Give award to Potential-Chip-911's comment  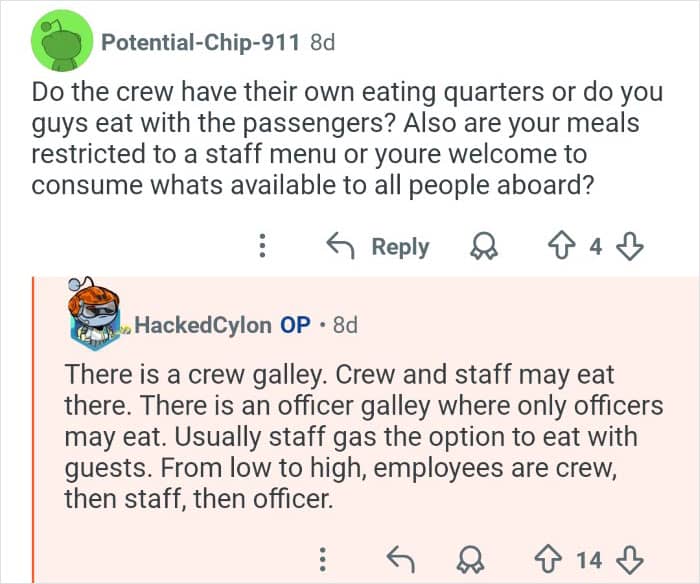[483, 247]
